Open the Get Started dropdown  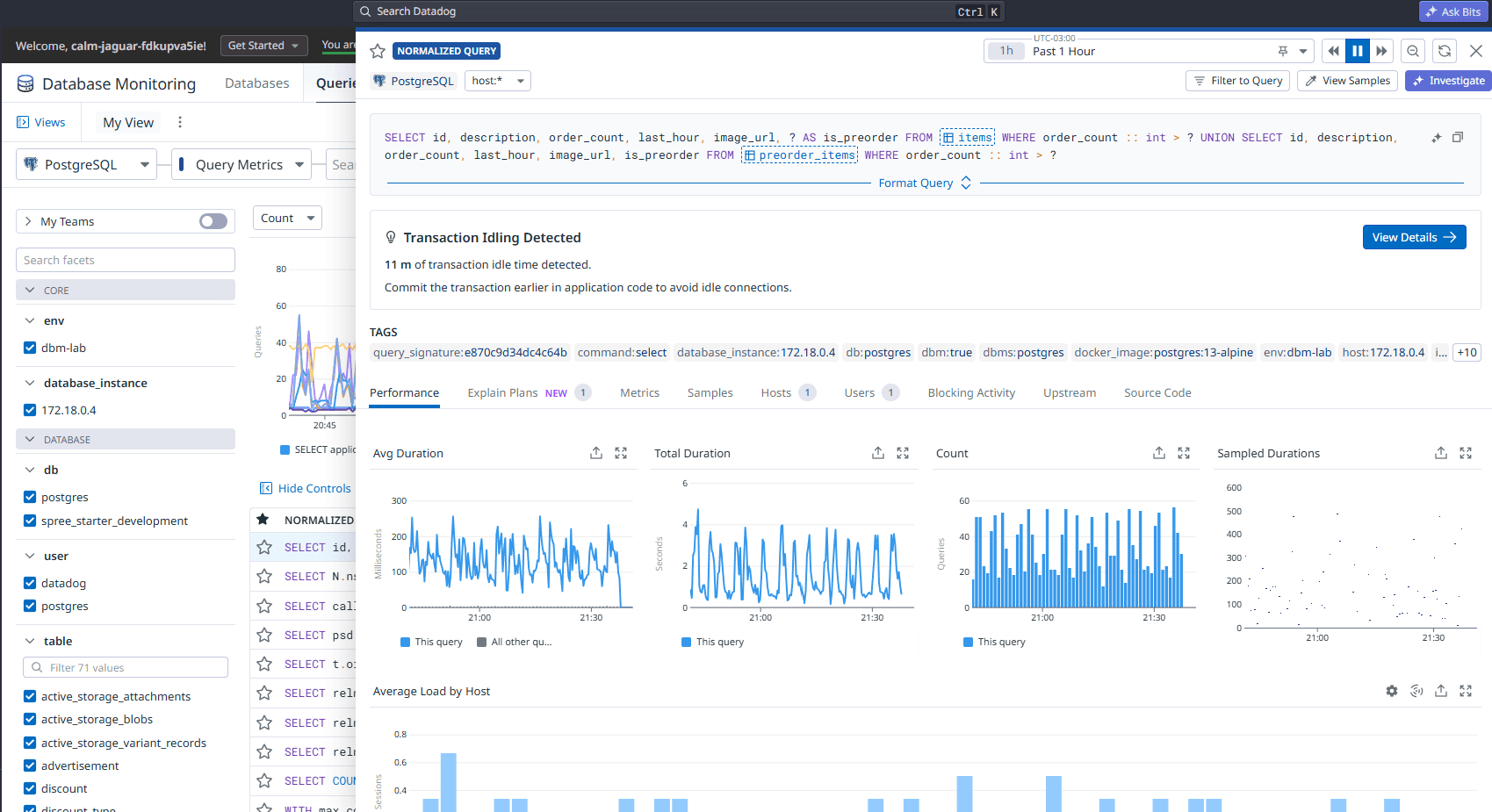(263, 46)
